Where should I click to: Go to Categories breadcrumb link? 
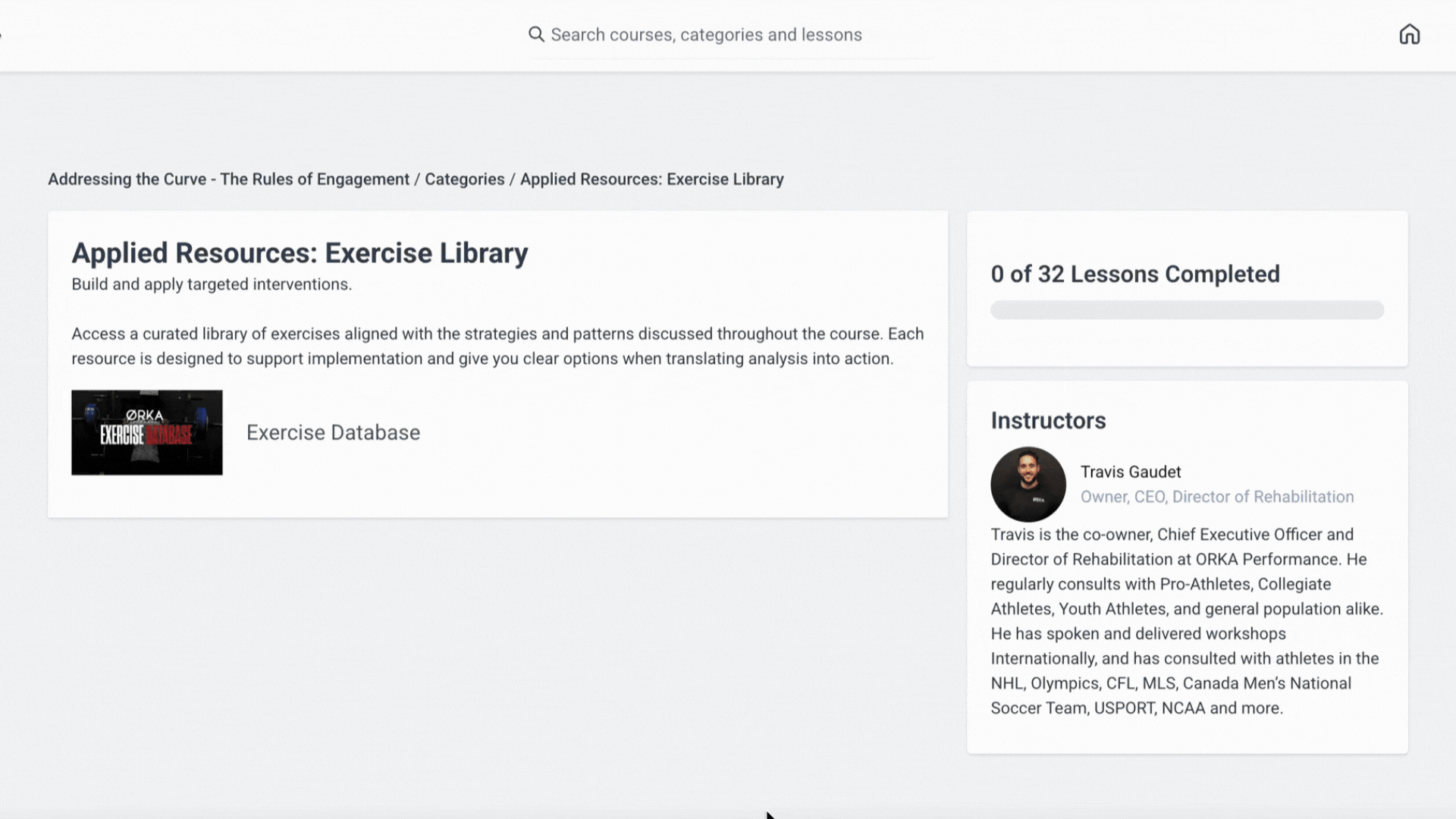pos(464,179)
